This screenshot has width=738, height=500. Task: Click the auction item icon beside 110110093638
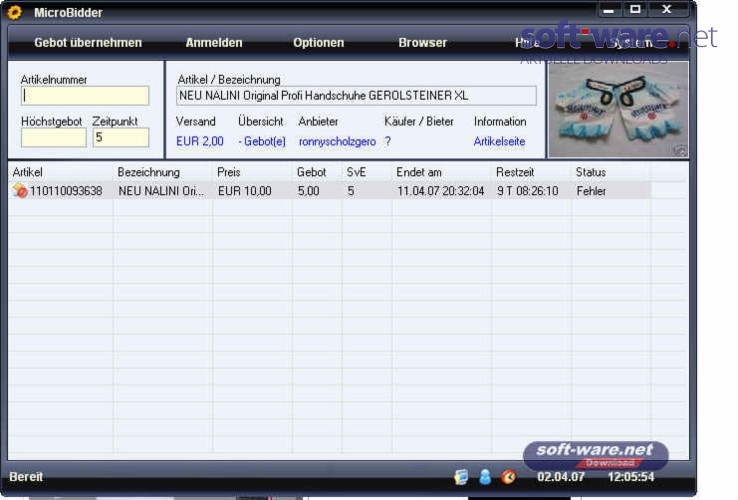(x=20, y=191)
